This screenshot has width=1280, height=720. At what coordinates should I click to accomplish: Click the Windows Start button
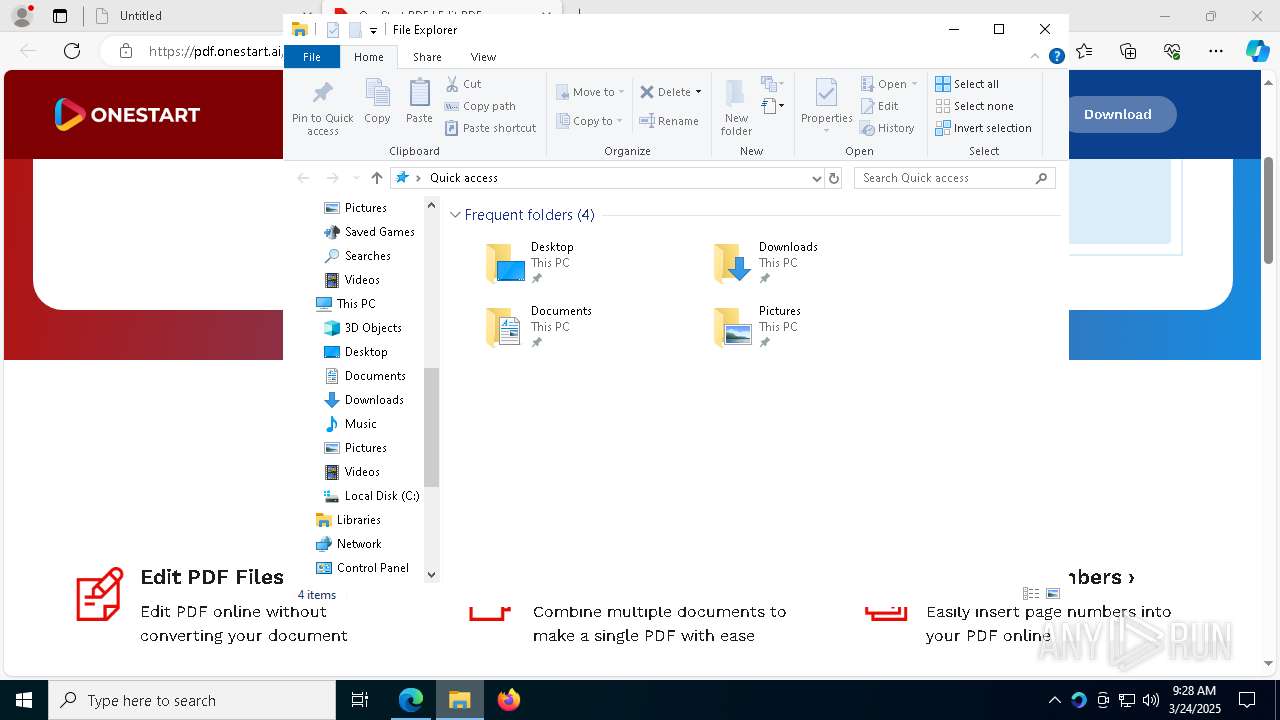24,700
